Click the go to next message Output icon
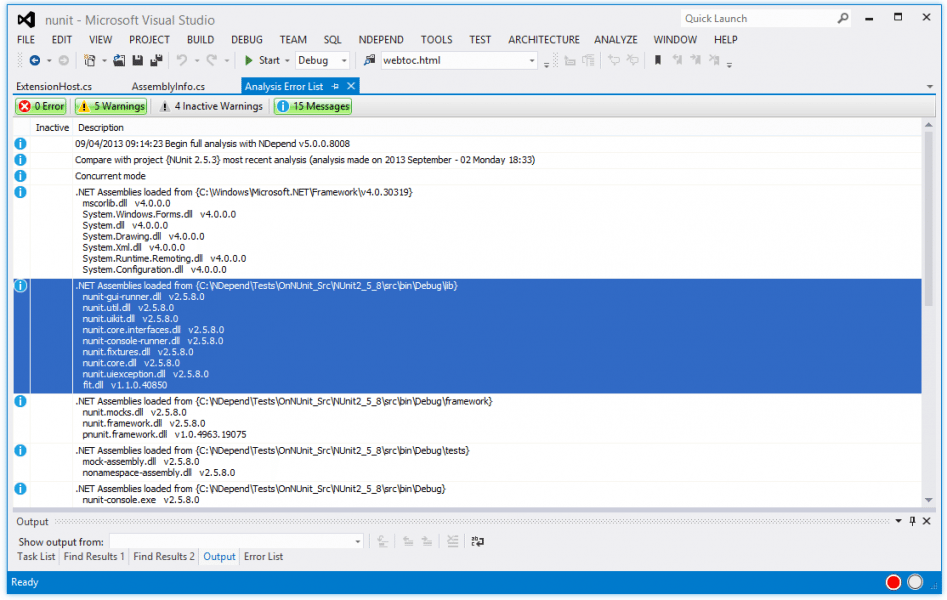 (x=427, y=541)
